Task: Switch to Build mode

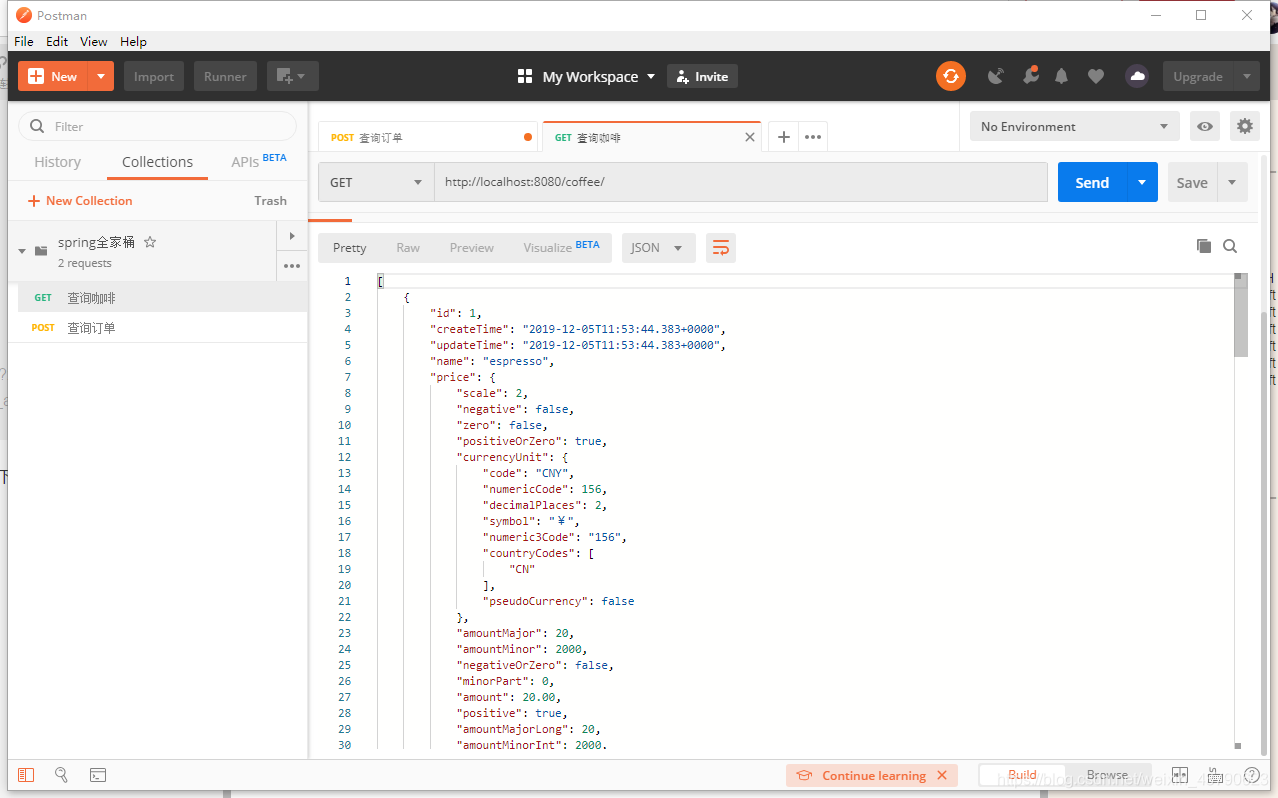Action: [1022, 775]
